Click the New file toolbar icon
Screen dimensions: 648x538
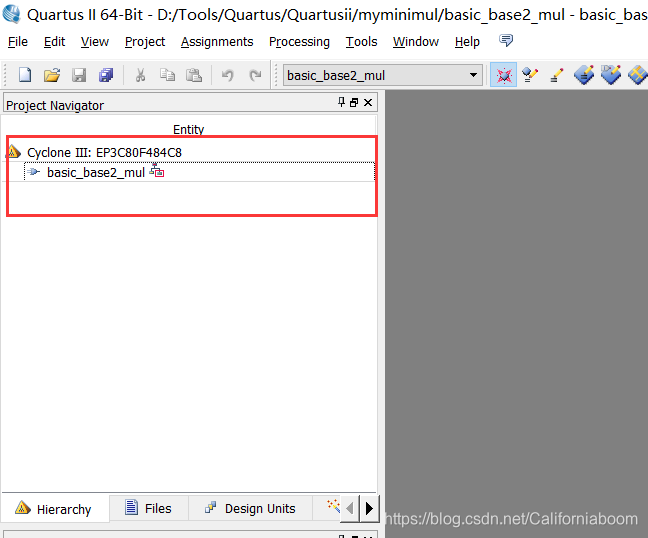(x=25, y=75)
